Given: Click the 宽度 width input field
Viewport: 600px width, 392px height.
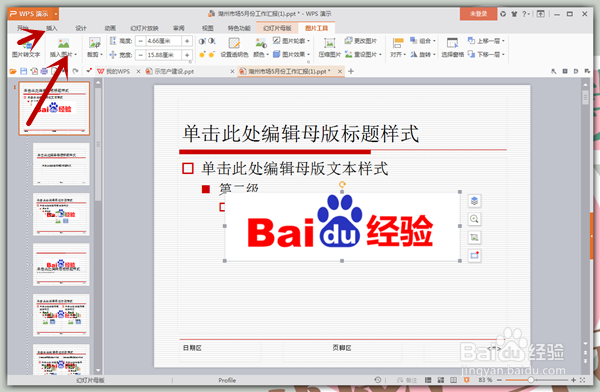Looking at the screenshot, I should [164, 55].
